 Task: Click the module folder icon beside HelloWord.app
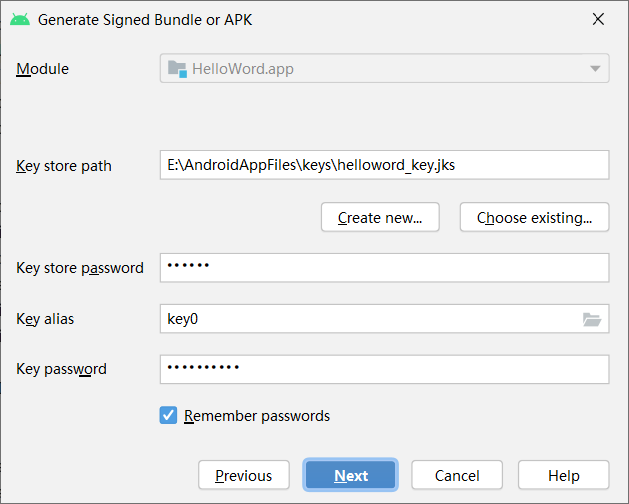pyautogui.click(x=177, y=69)
